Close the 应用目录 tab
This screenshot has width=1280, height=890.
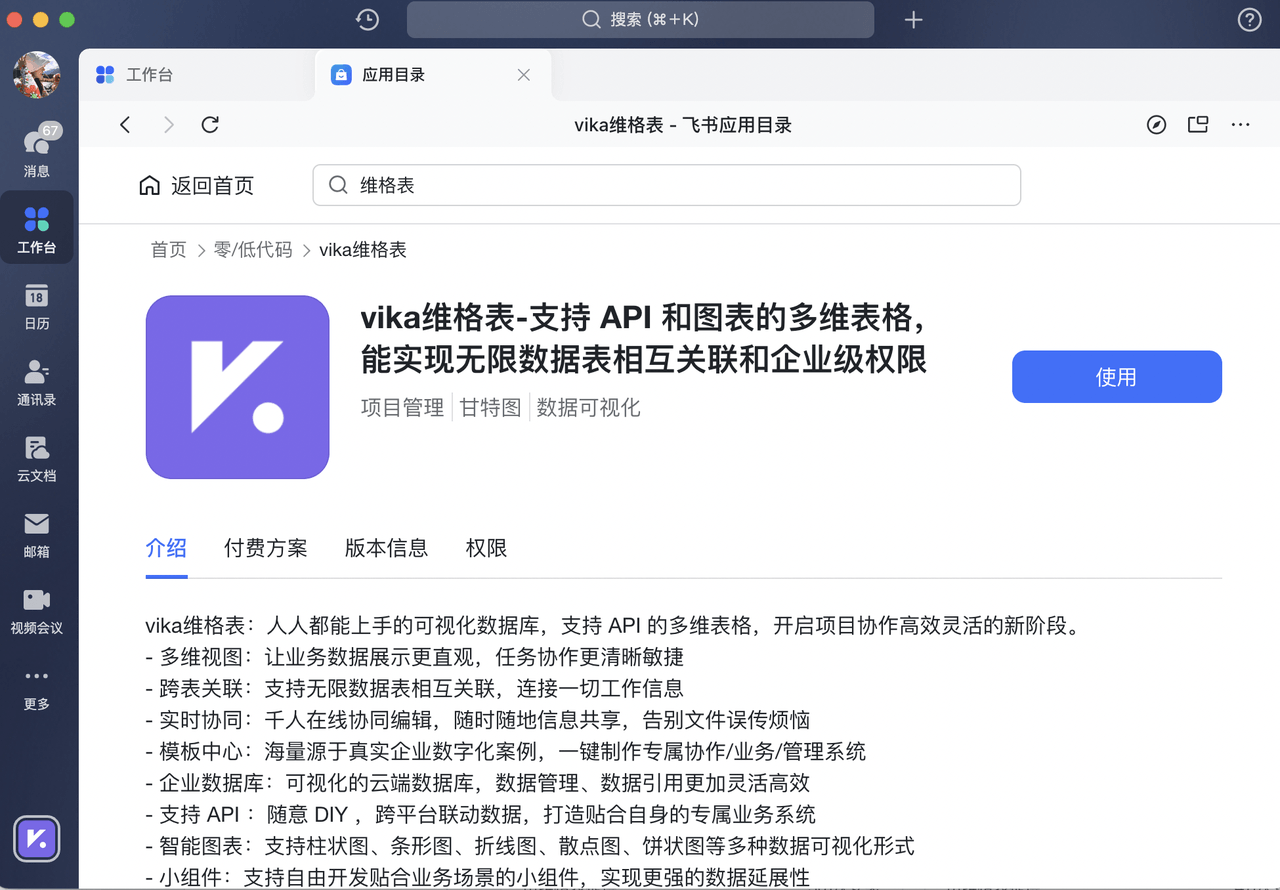pyautogui.click(x=524, y=75)
